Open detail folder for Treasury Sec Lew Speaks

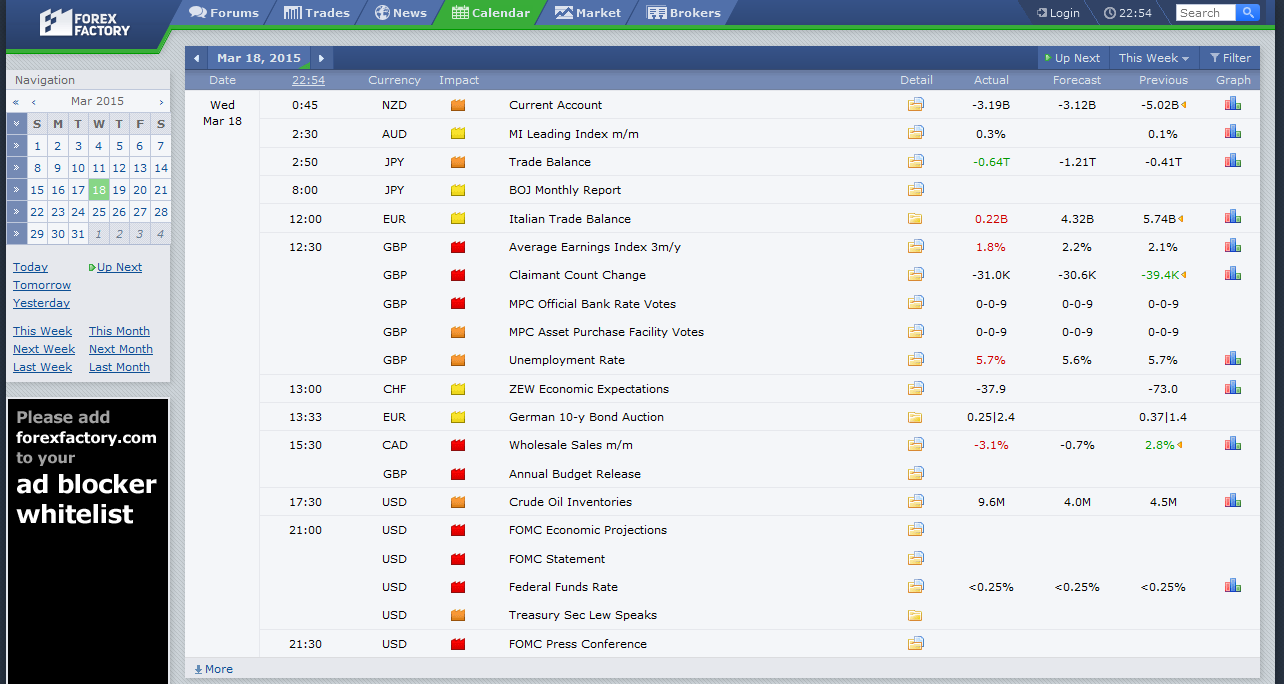pos(915,615)
